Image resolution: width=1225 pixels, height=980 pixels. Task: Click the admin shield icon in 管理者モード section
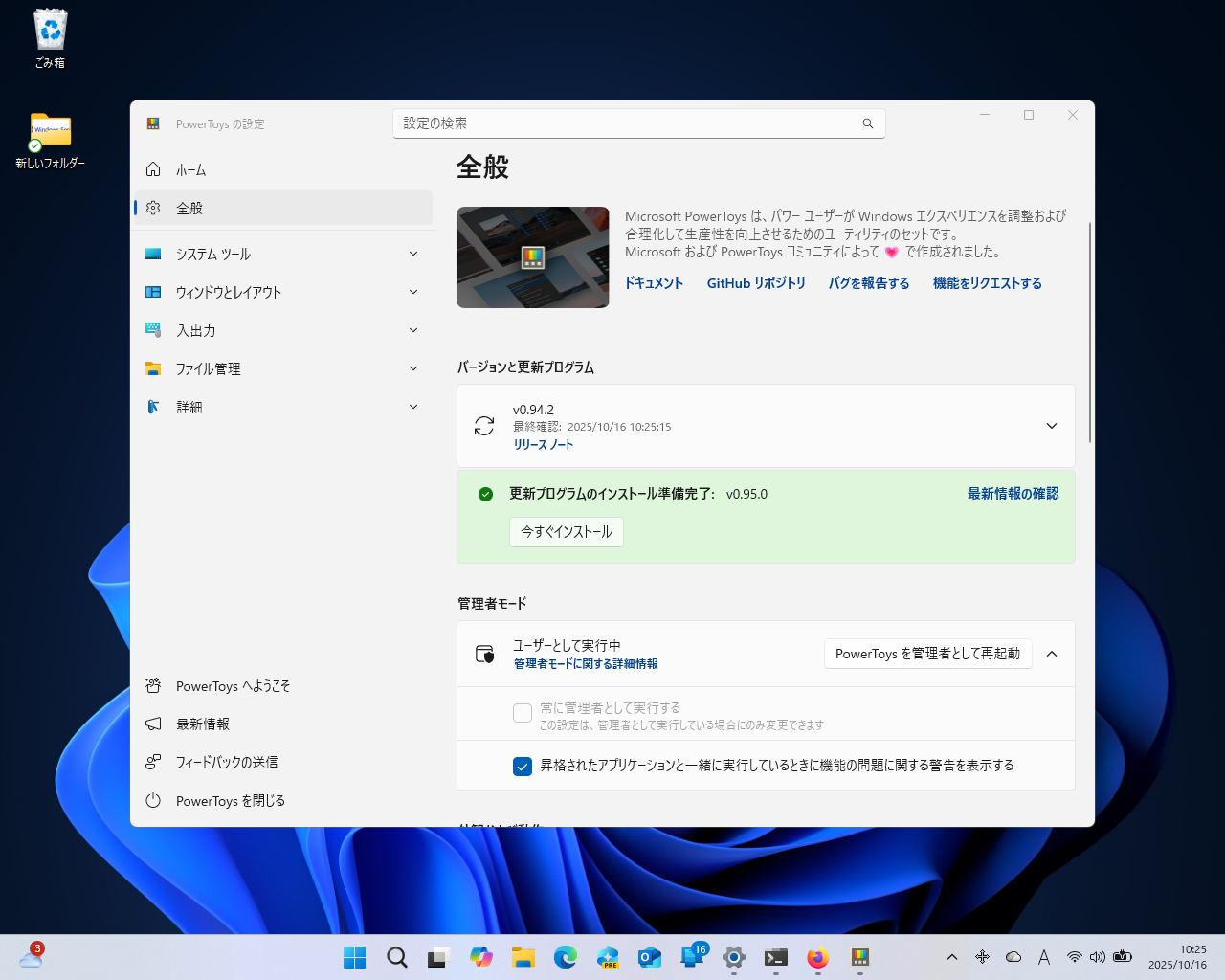[x=484, y=654]
